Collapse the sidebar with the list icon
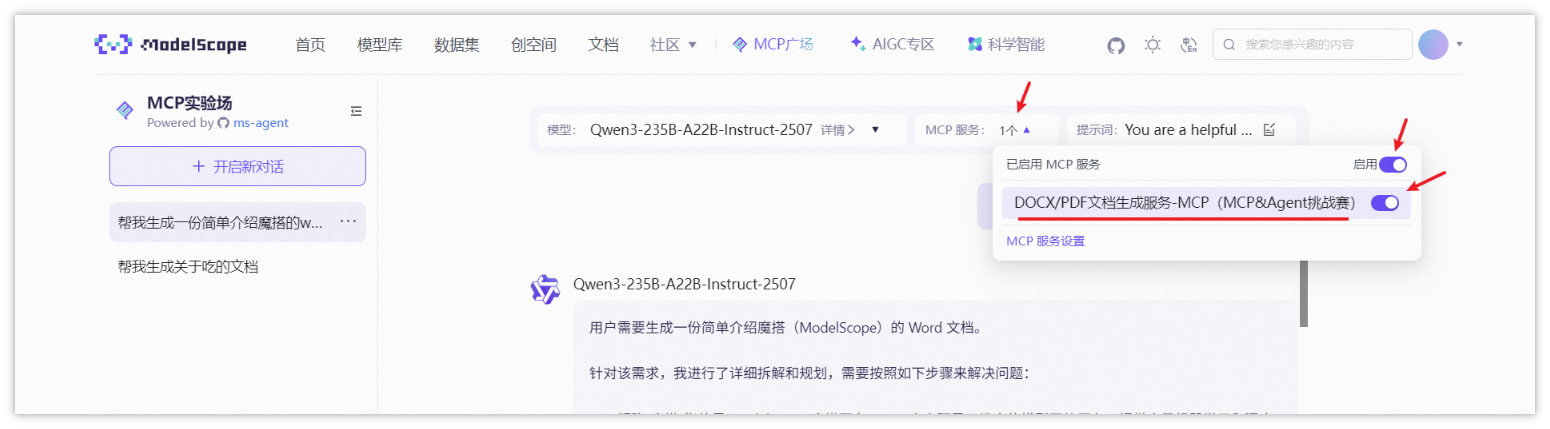1550x429 pixels. tap(356, 111)
